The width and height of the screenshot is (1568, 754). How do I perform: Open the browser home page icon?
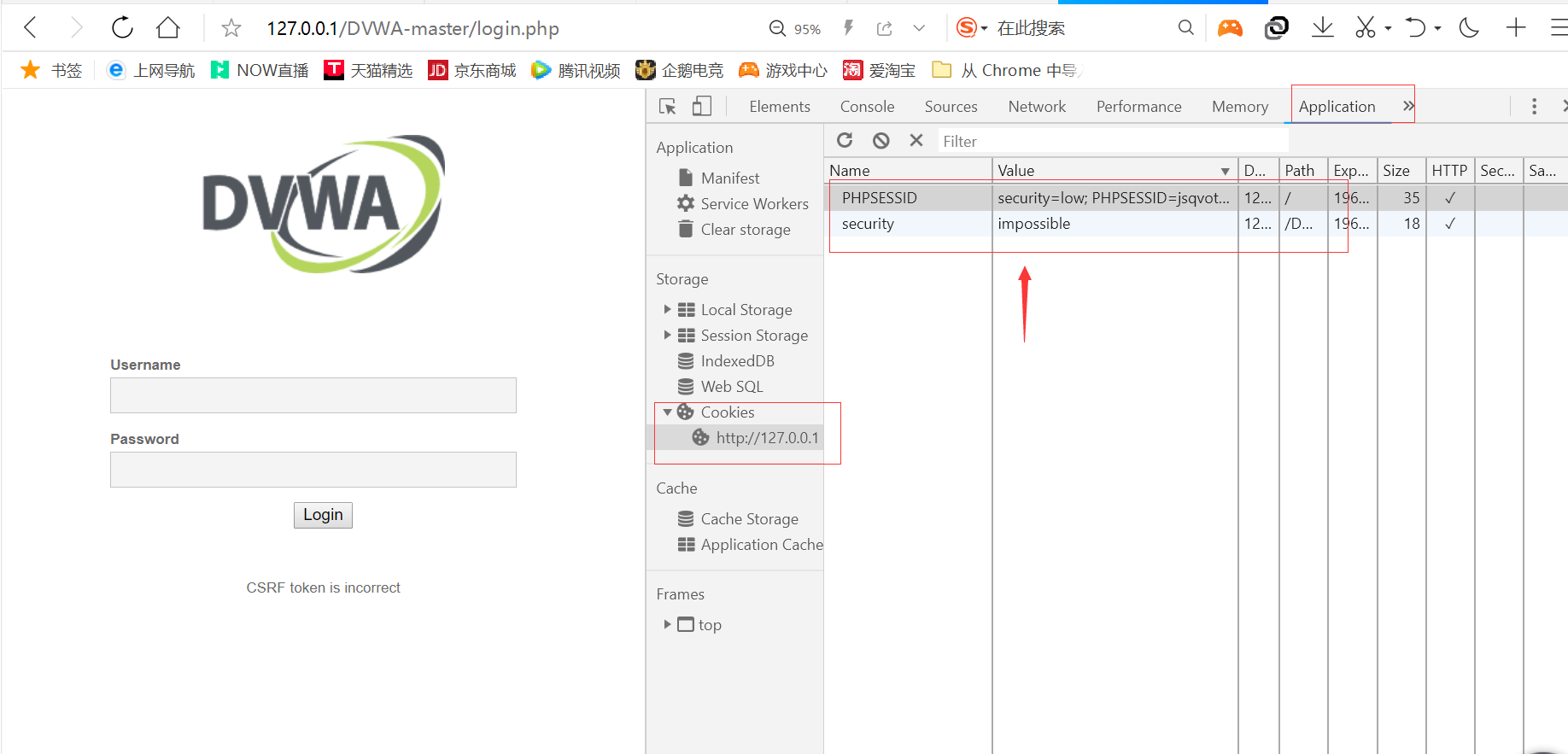(x=168, y=28)
